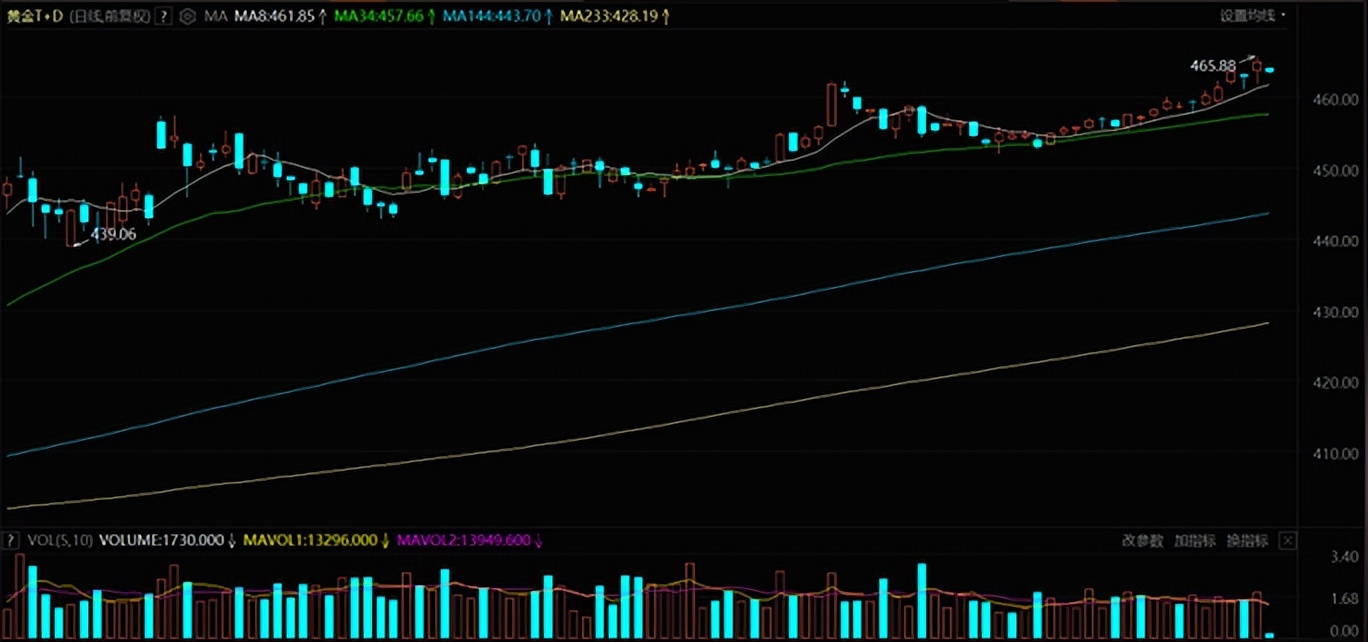Open the MA indicator settings hexagon icon
1368x642 pixels.
[x=188, y=16]
